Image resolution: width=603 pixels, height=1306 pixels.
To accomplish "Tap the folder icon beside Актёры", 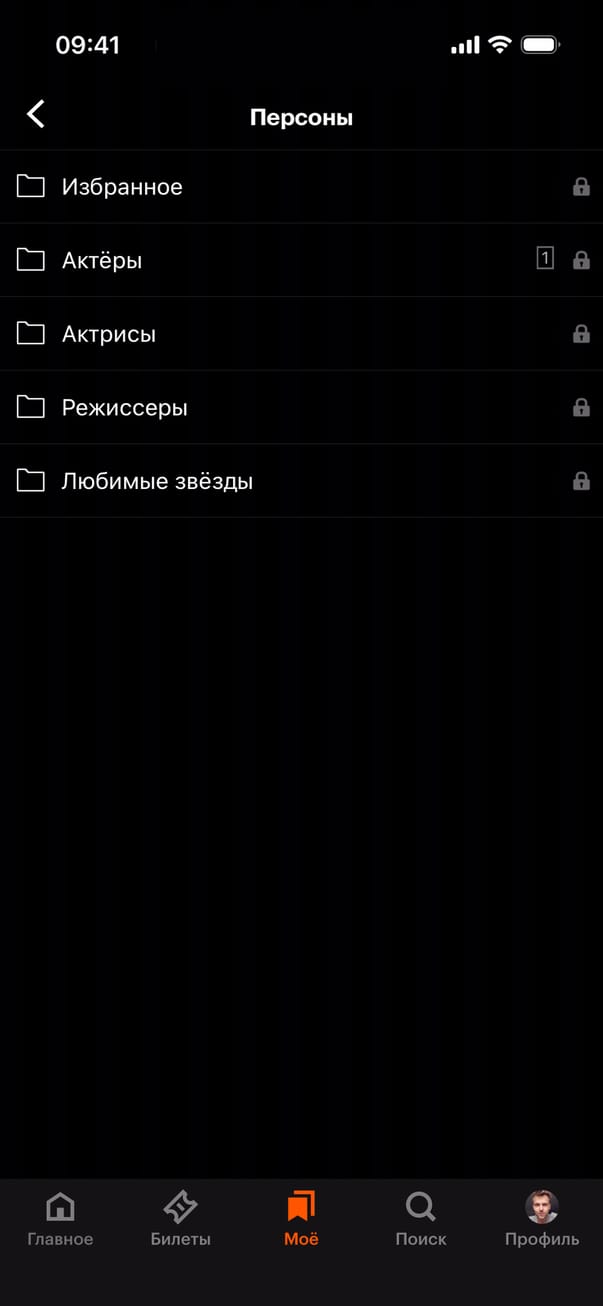I will 31,260.
